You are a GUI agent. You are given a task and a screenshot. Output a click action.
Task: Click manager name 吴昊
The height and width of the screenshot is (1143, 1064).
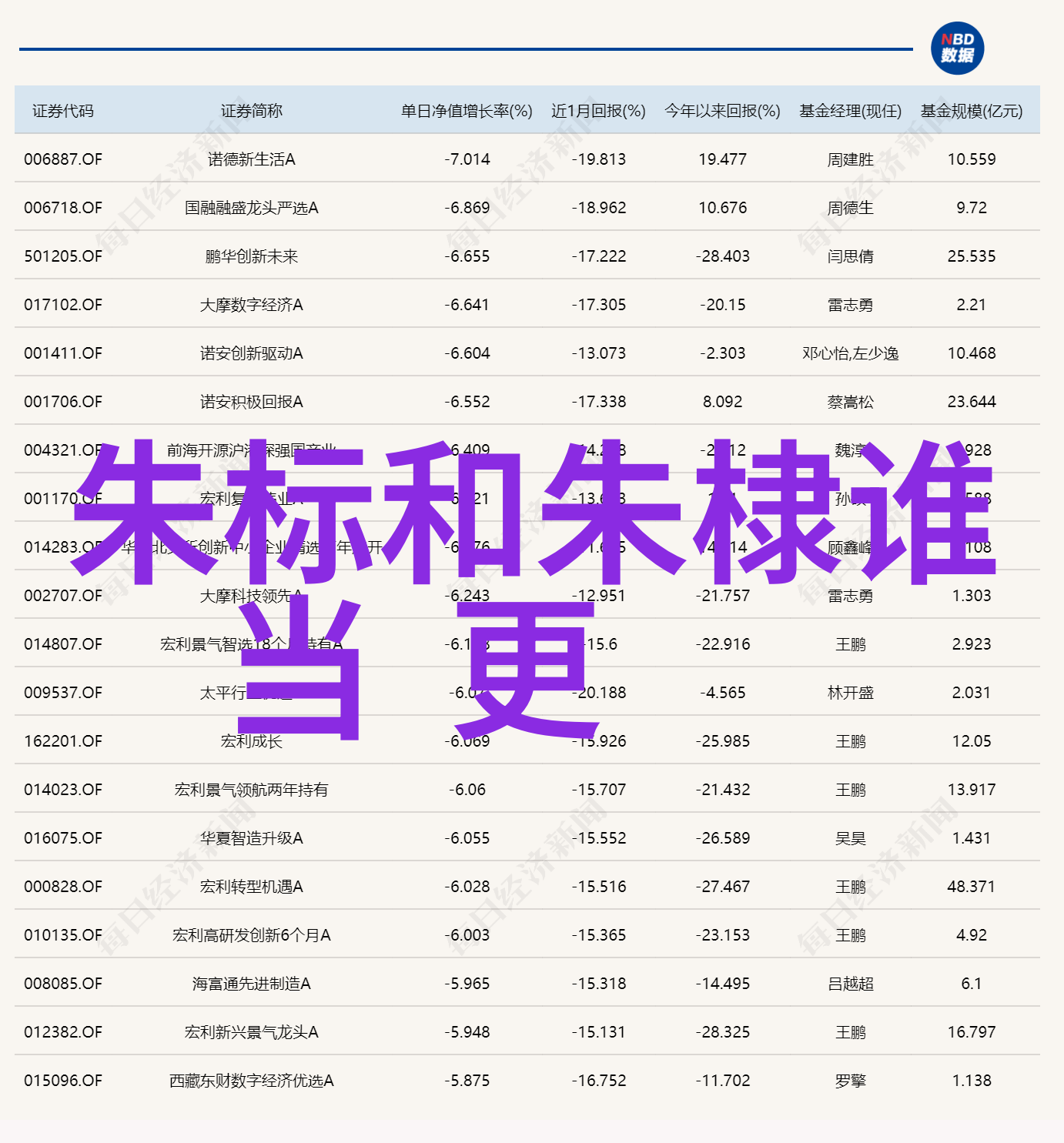(851, 838)
